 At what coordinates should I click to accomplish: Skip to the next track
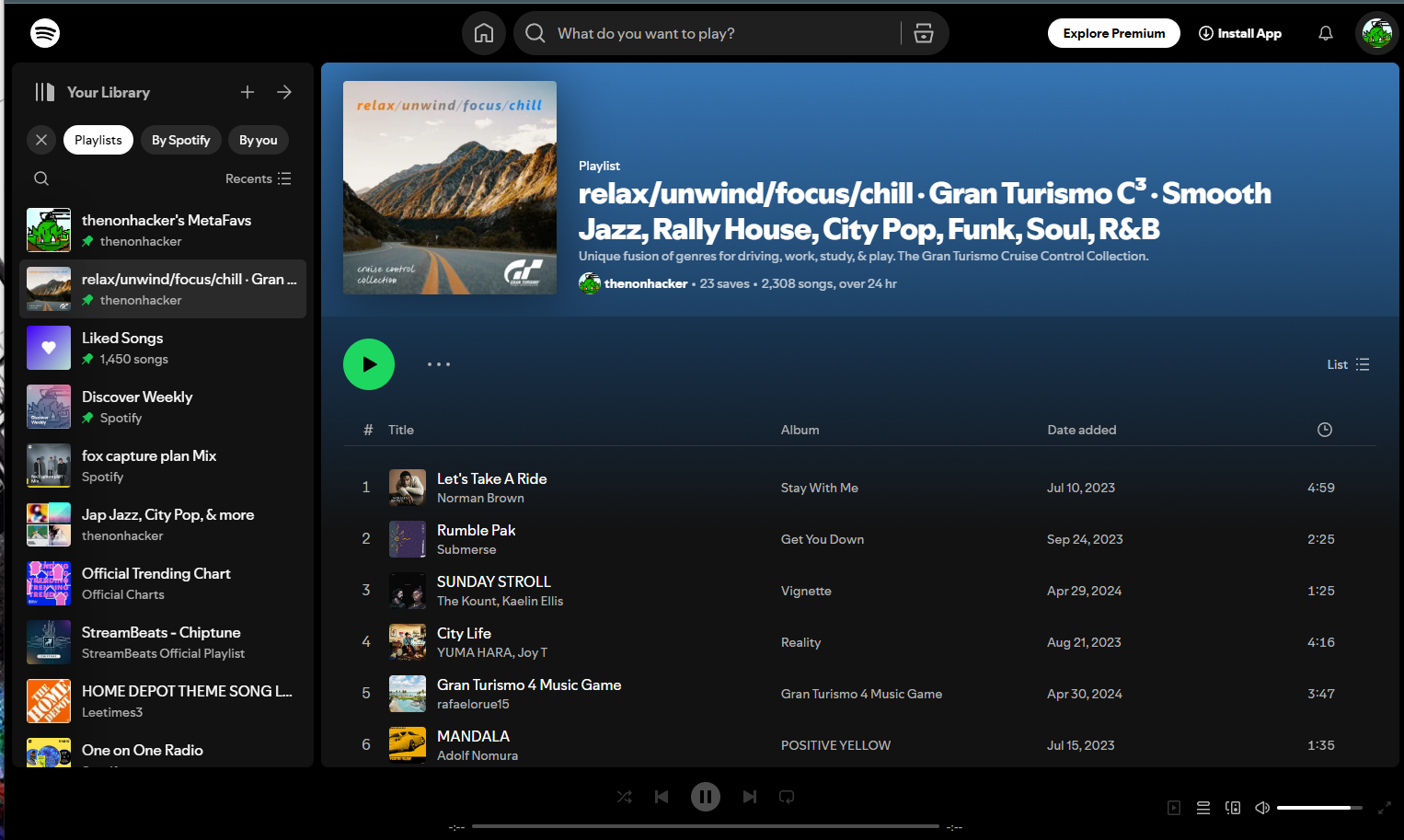[x=750, y=797]
